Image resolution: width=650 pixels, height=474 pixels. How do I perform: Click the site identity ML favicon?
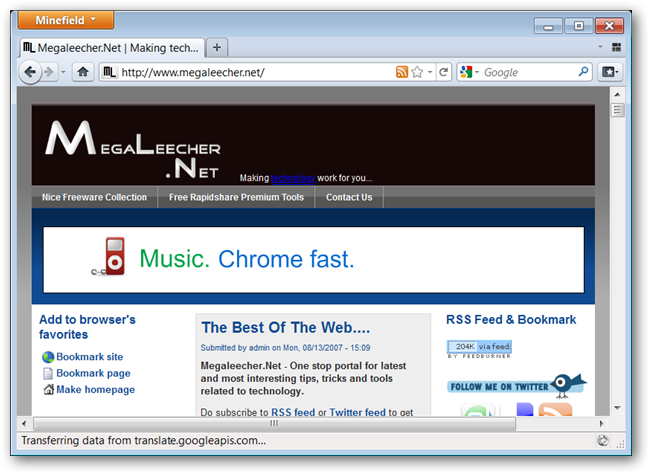click(109, 72)
